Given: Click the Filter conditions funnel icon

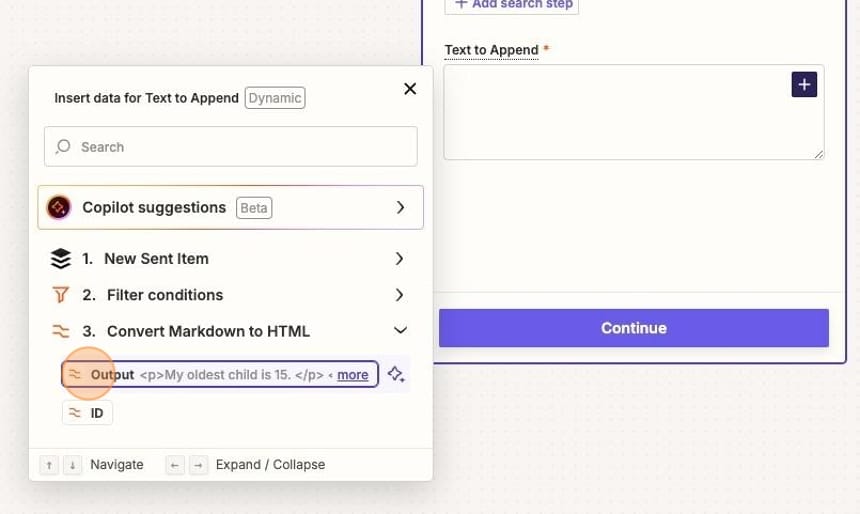Looking at the screenshot, I should click(61, 295).
